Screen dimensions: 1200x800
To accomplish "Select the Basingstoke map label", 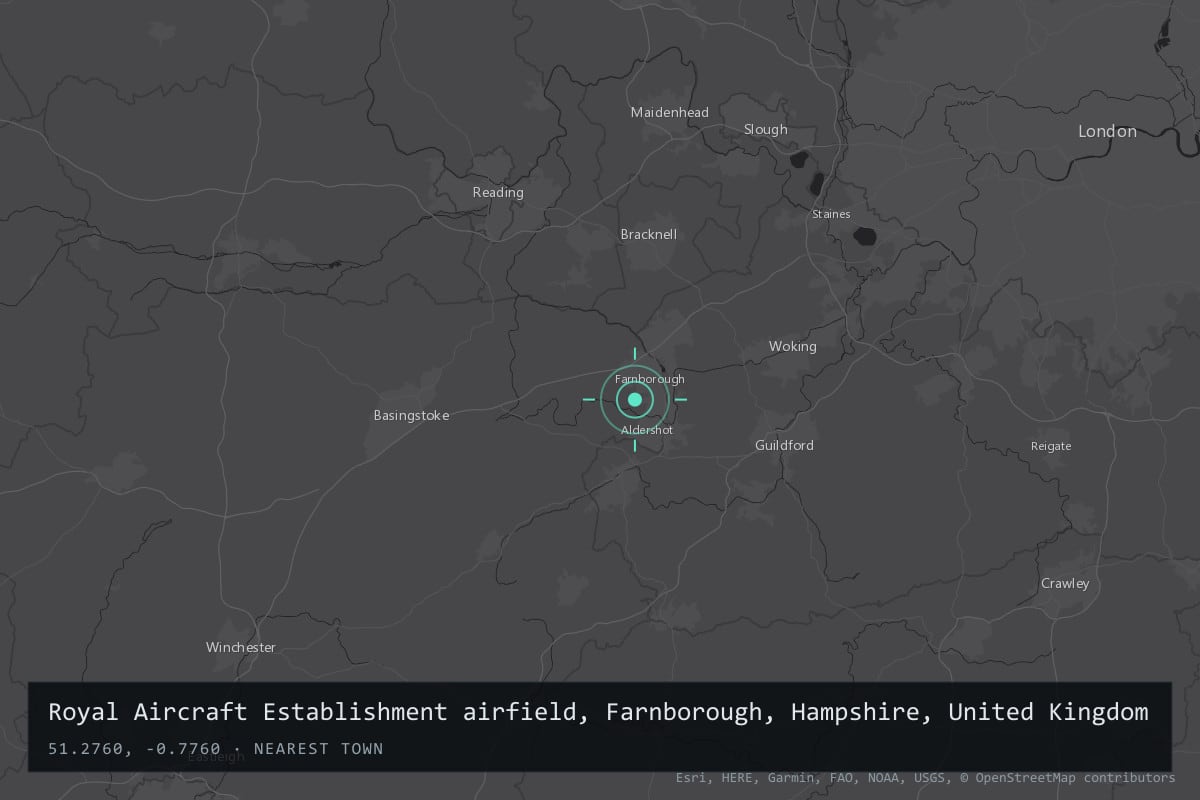I will (x=411, y=415).
